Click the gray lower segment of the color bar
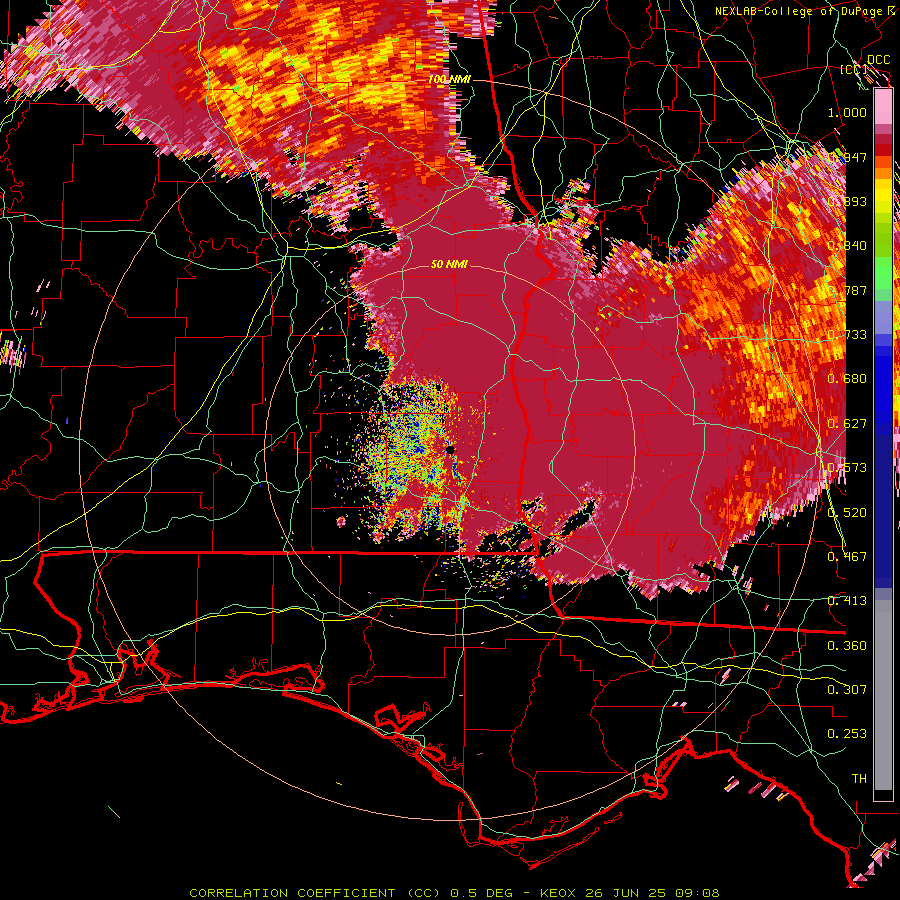This screenshot has height=900, width=900. click(883, 695)
